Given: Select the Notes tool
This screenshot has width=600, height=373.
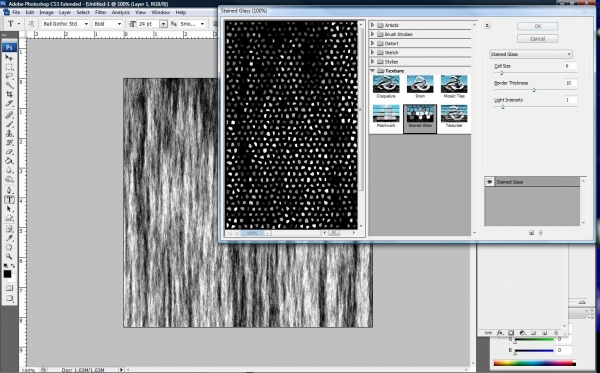Looking at the screenshot, I should pyautogui.click(x=9, y=230).
